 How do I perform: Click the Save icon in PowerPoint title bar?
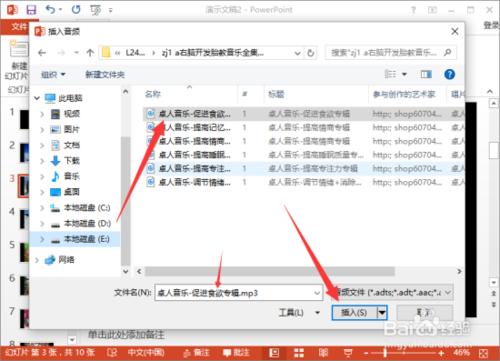pos(31,10)
